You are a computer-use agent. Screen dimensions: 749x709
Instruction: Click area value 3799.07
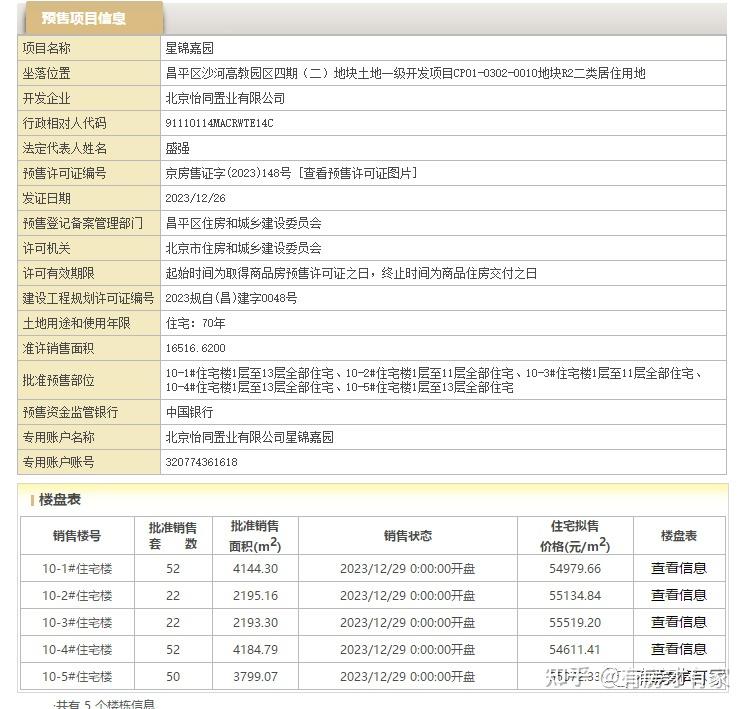click(255, 677)
